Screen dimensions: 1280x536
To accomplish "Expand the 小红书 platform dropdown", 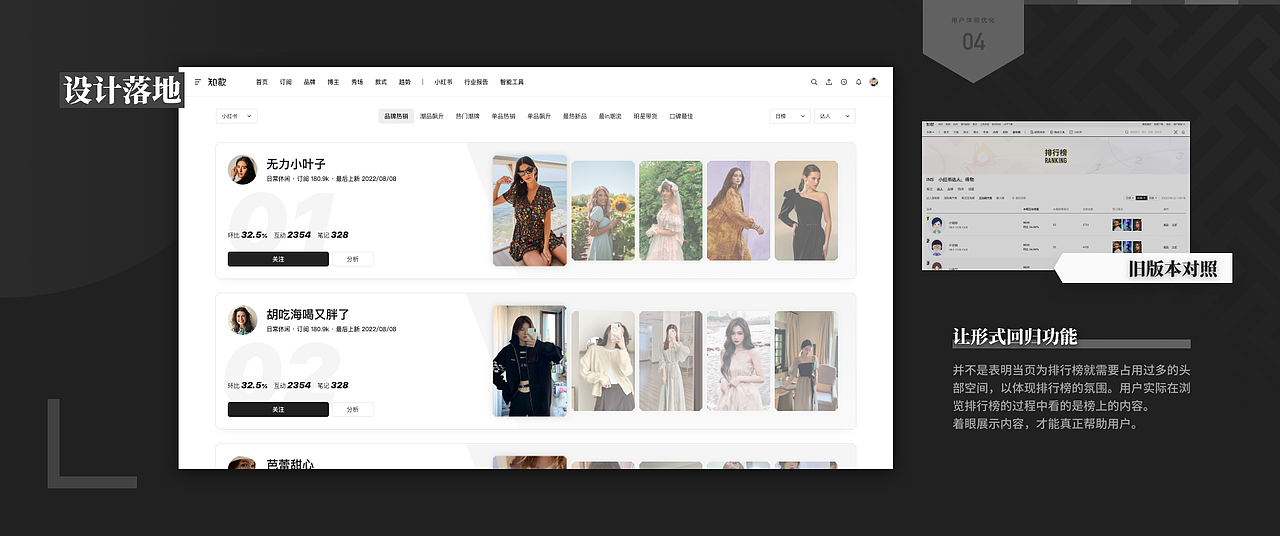I will [x=237, y=116].
